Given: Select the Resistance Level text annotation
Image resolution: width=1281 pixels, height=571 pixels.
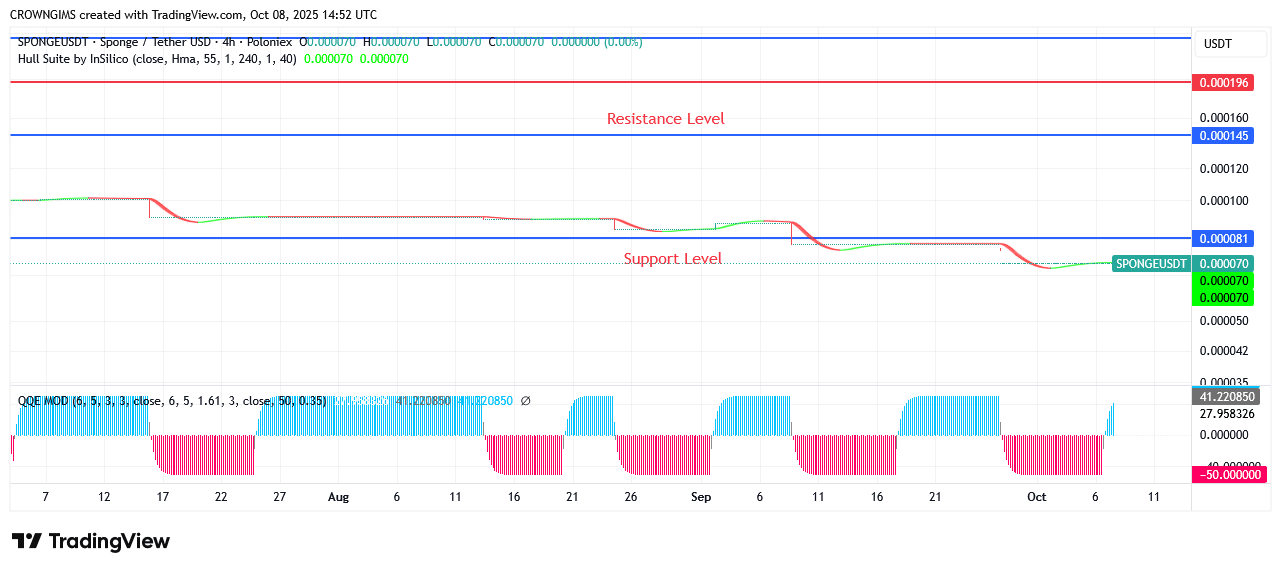Looking at the screenshot, I should click(665, 119).
